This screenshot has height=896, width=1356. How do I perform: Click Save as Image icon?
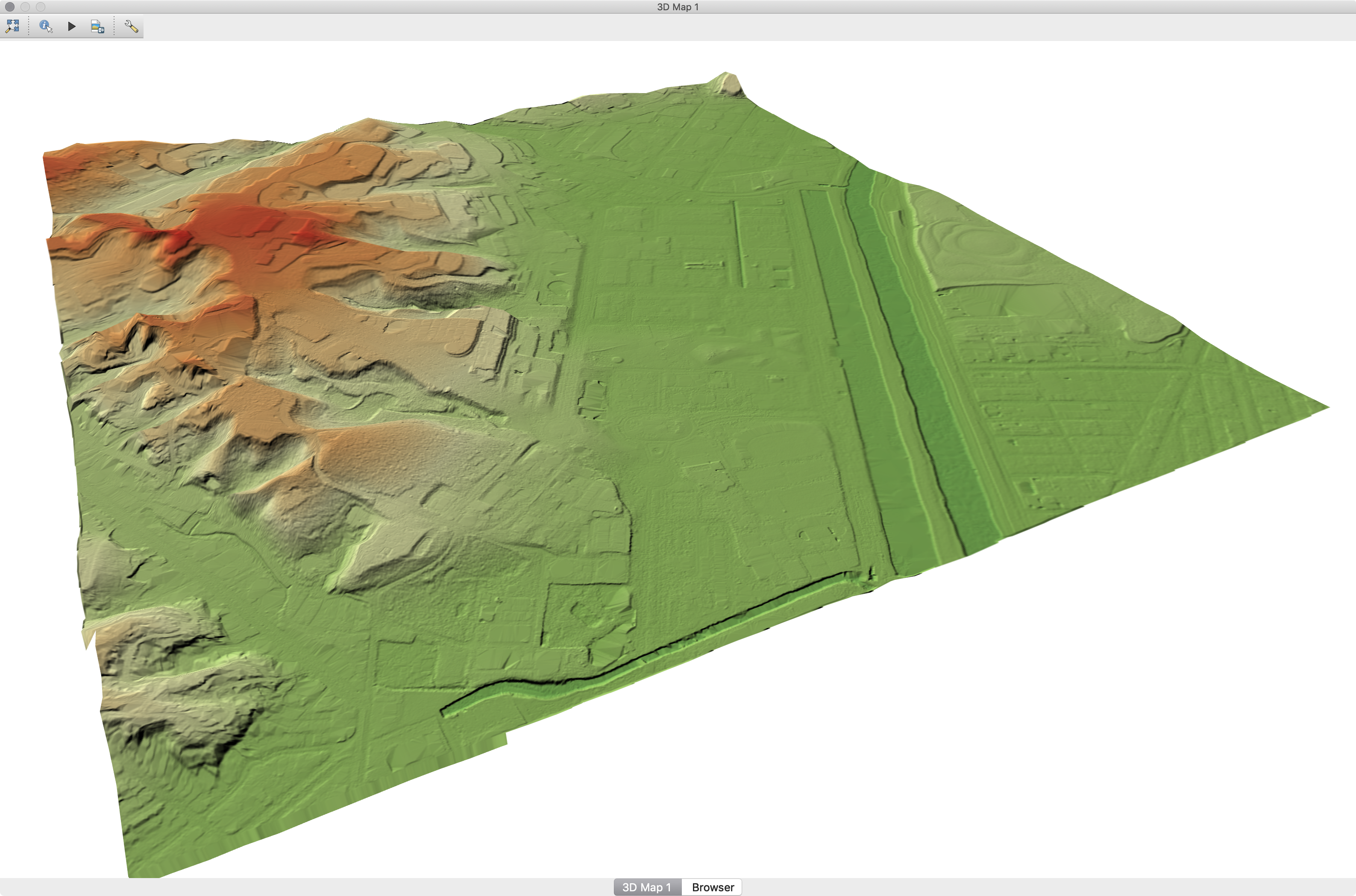[97, 26]
